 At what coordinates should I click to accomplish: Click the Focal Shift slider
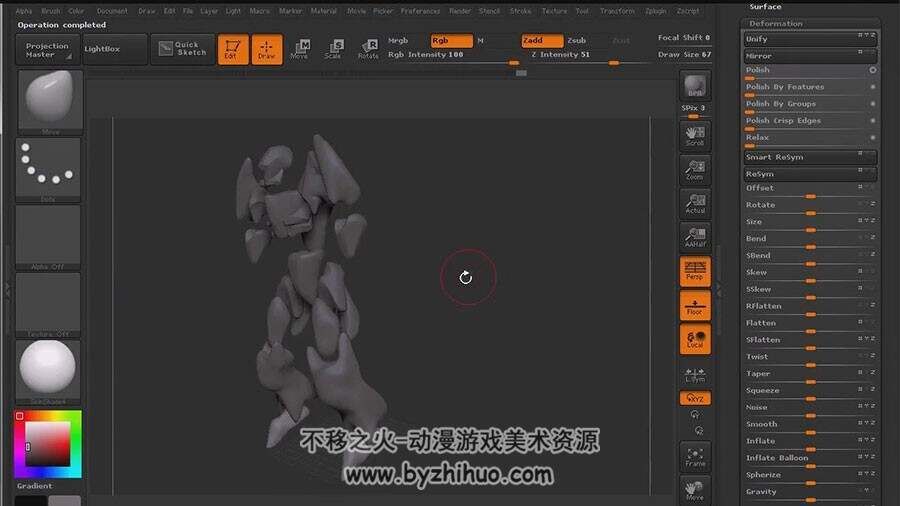click(x=684, y=37)
